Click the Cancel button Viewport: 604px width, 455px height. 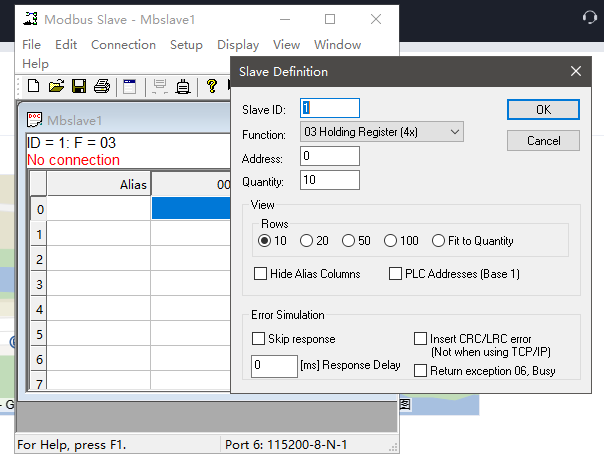[543, 141]
